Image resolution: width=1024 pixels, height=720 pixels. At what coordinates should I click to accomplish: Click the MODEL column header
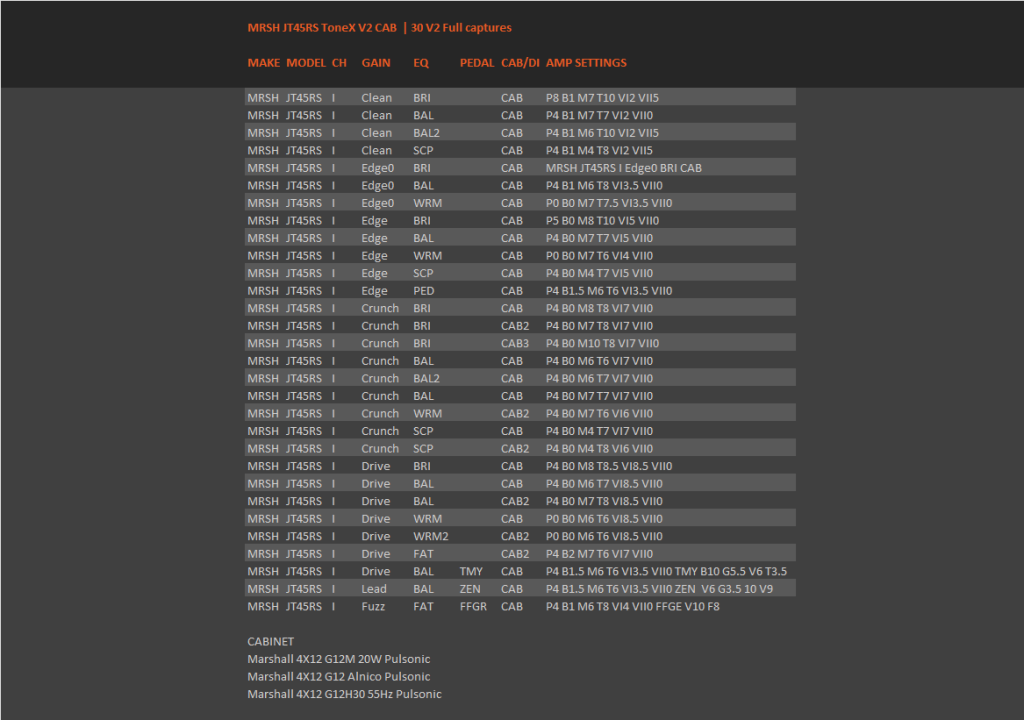pos(306,63)
